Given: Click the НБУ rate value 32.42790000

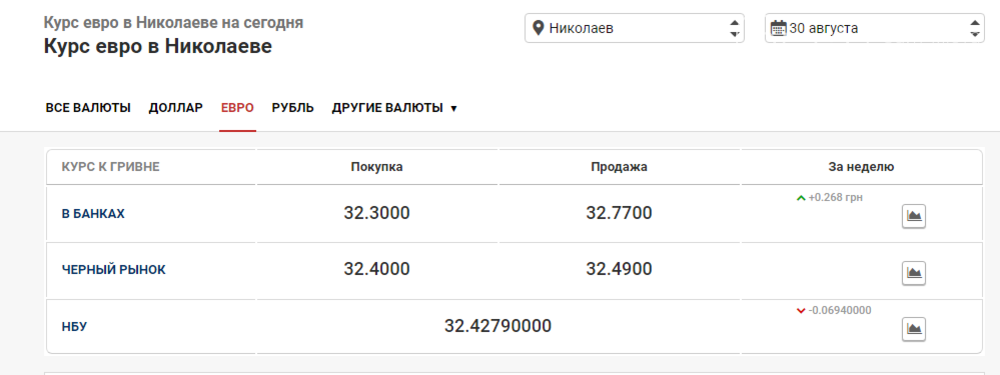Looking at the screenshot, I should (x=498, y=327).
